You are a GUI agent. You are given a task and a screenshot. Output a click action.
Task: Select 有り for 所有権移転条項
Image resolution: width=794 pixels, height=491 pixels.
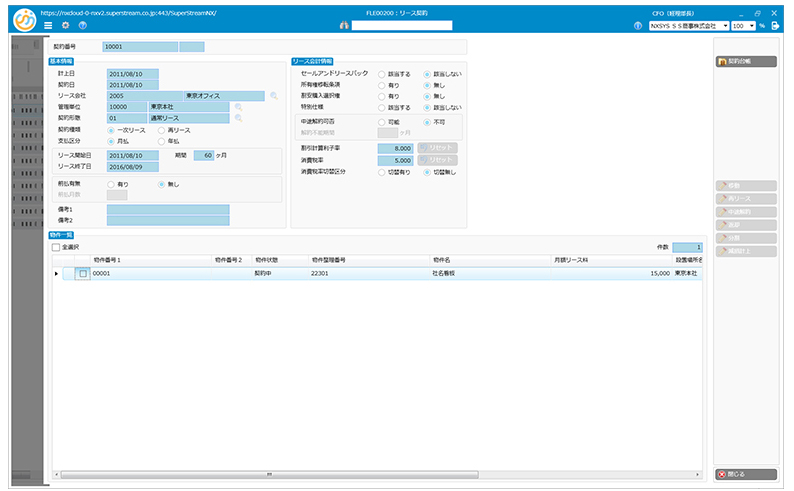pos(381,86)
